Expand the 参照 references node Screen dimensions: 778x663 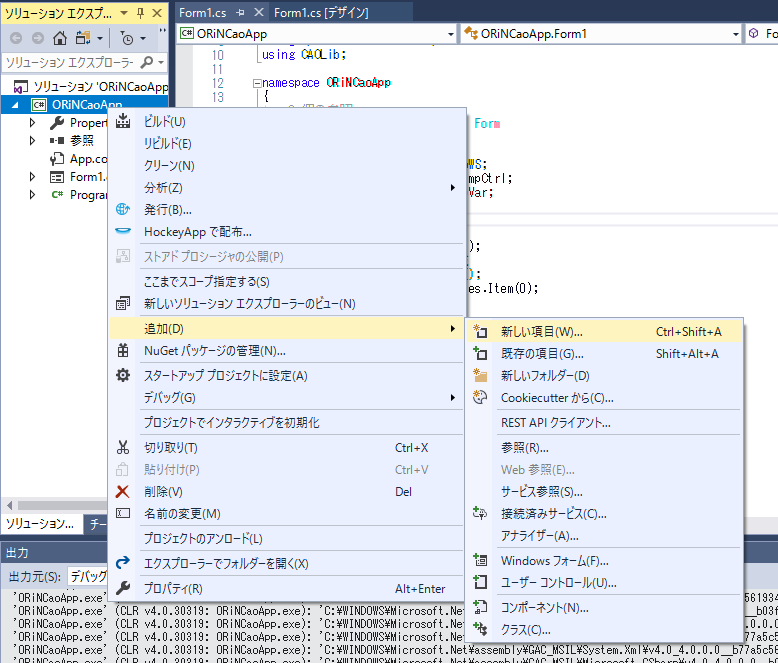32,140
